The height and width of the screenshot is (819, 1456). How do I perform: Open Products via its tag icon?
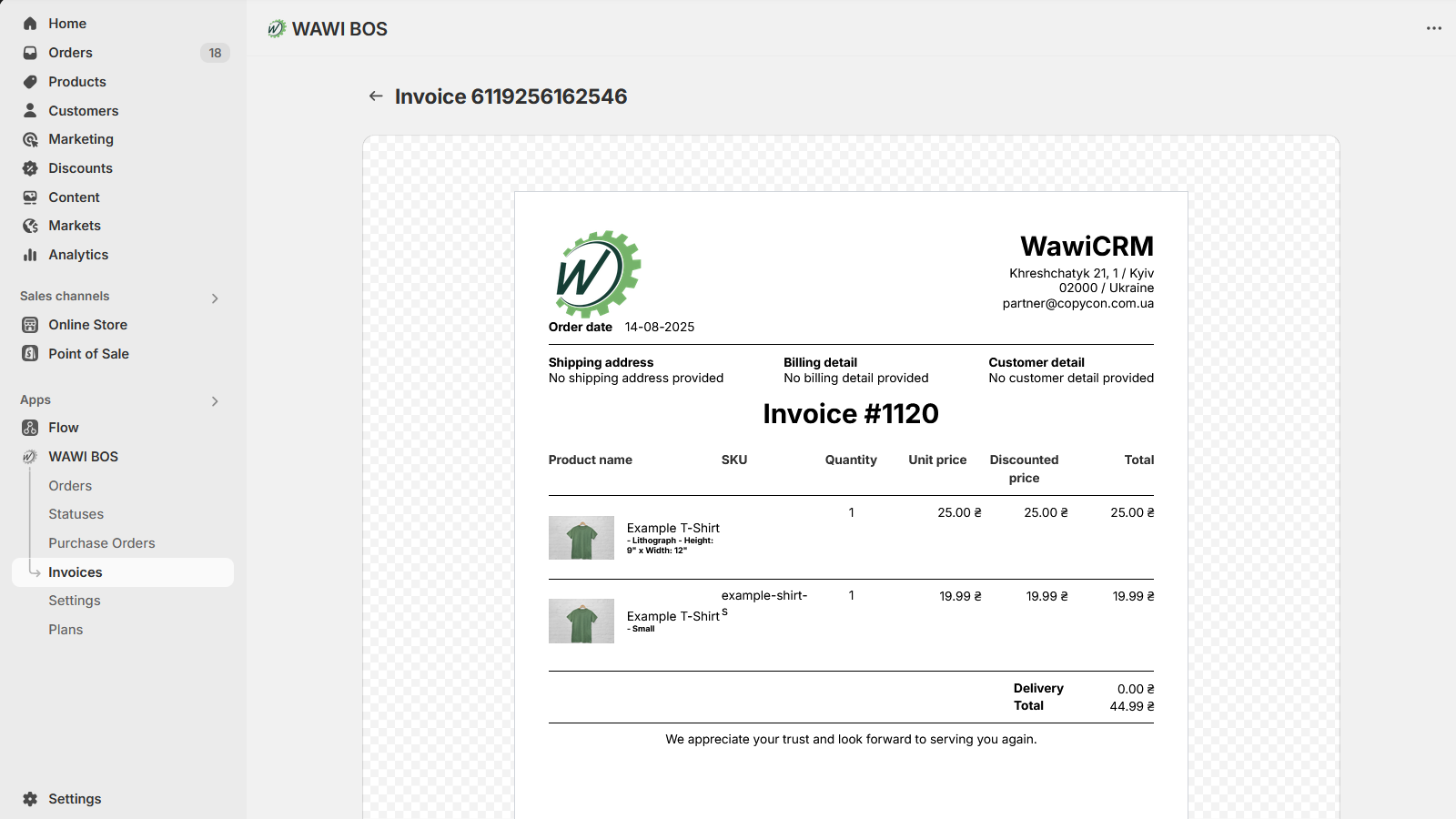pyautogui.click(x=30, y=82)
